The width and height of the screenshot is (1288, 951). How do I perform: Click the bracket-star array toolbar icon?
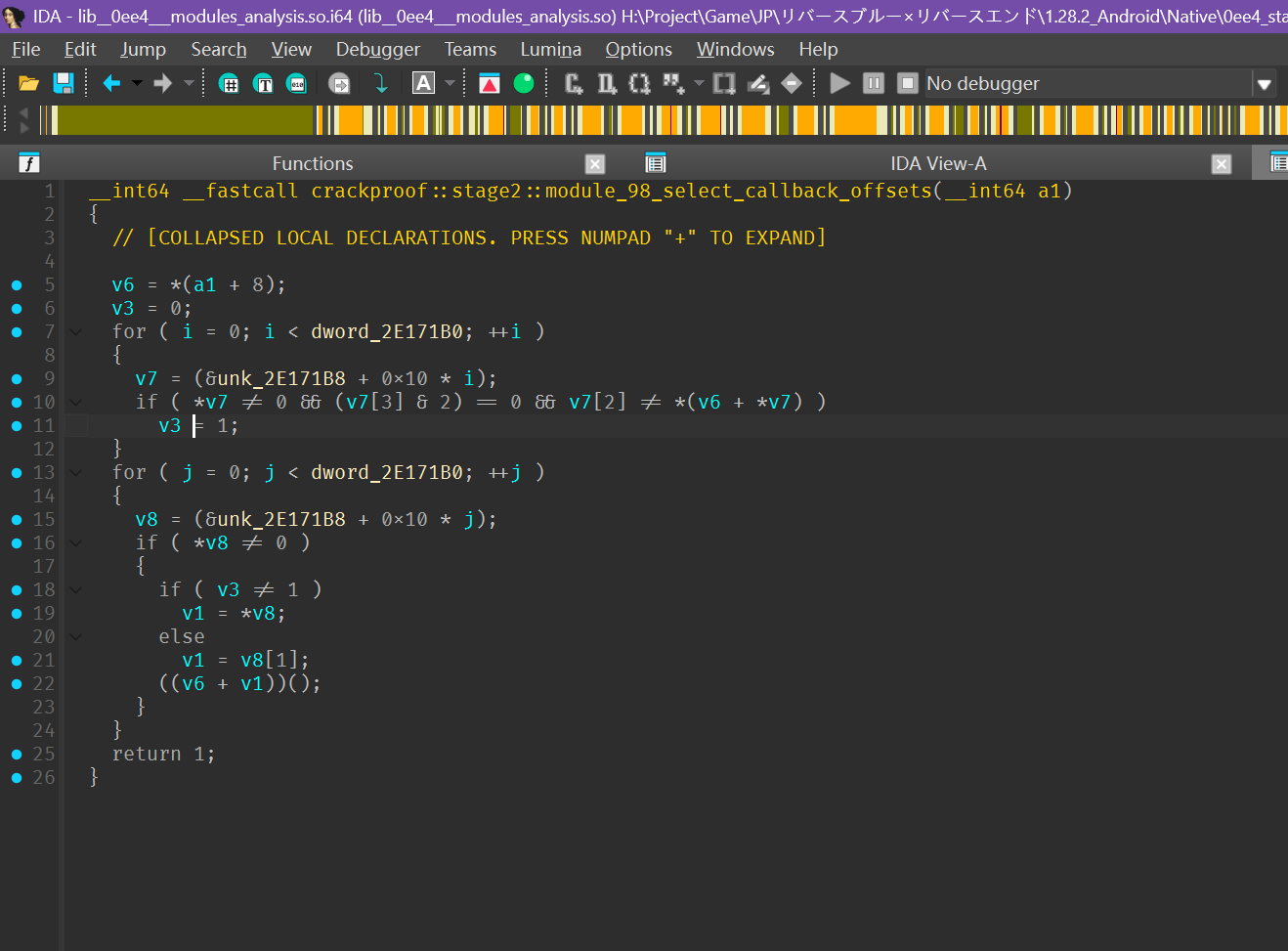639,84
